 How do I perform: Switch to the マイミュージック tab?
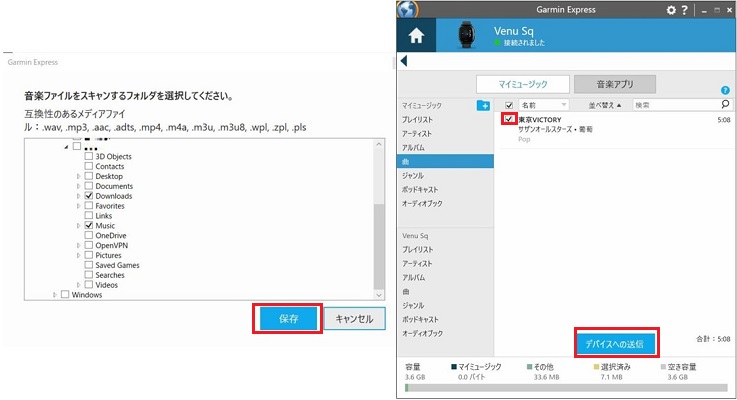coord(523,84)
